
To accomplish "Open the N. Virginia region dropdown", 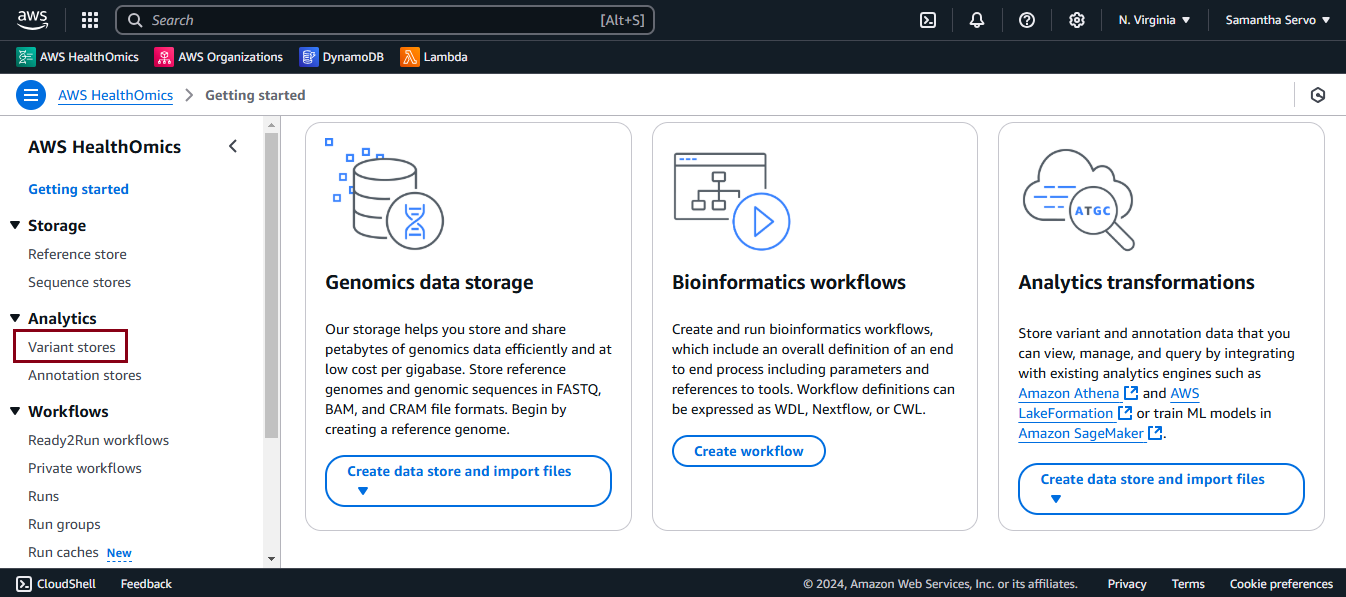I will point(1154,20).
